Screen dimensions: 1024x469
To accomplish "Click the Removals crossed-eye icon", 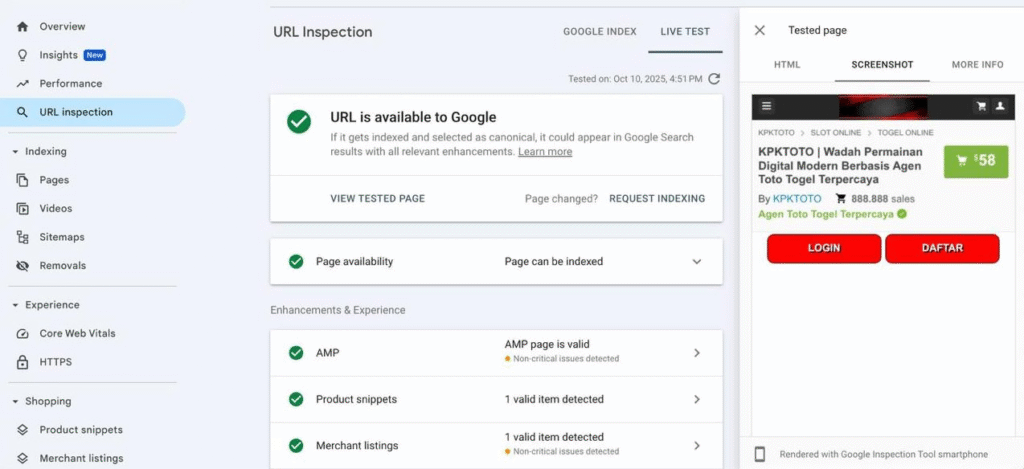I will point(22,266).
